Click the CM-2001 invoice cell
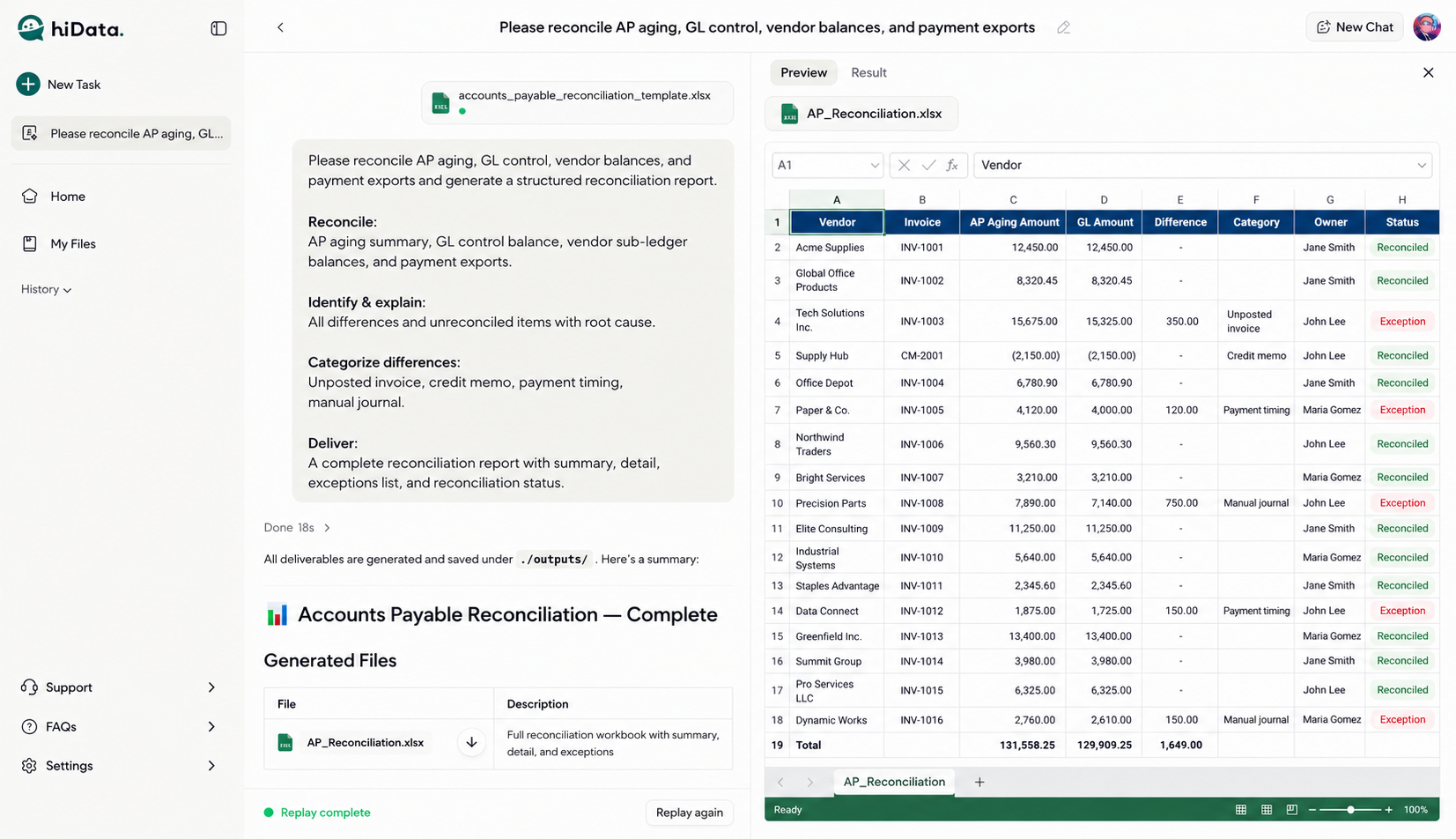Viewport: 1456px width, 839px height. 921,356
